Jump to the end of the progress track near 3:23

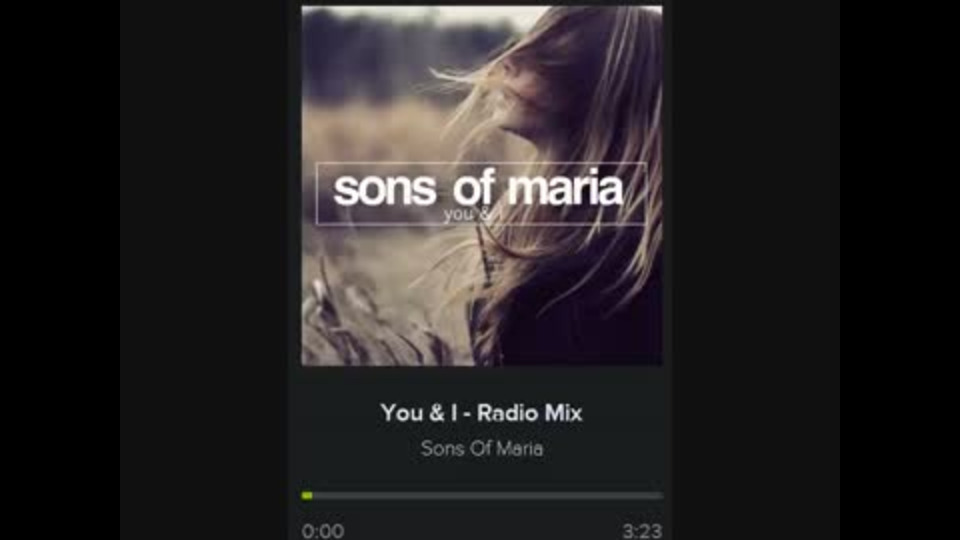point(660,495)
